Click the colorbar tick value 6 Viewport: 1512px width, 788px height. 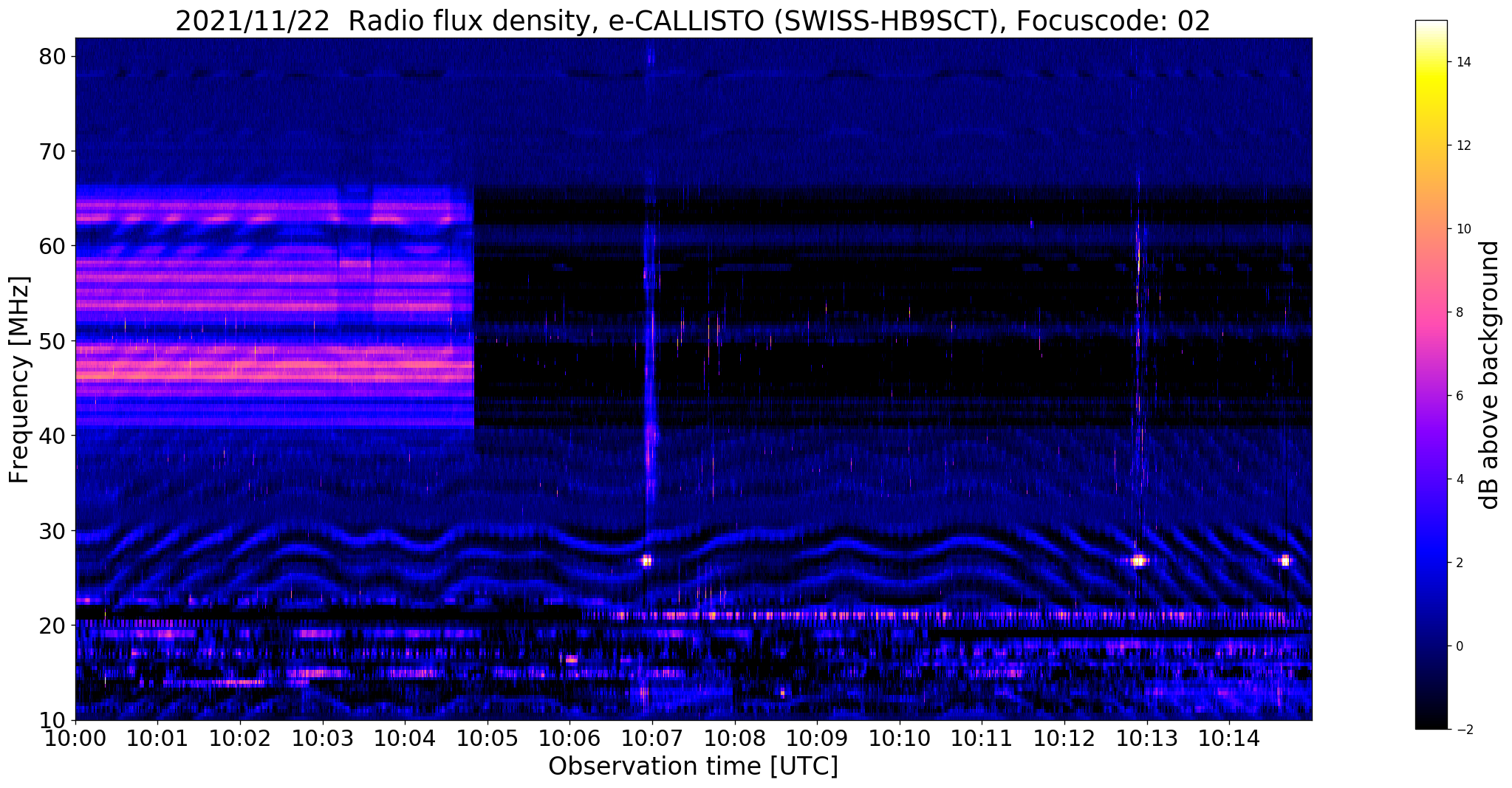tap(1458, 396)
